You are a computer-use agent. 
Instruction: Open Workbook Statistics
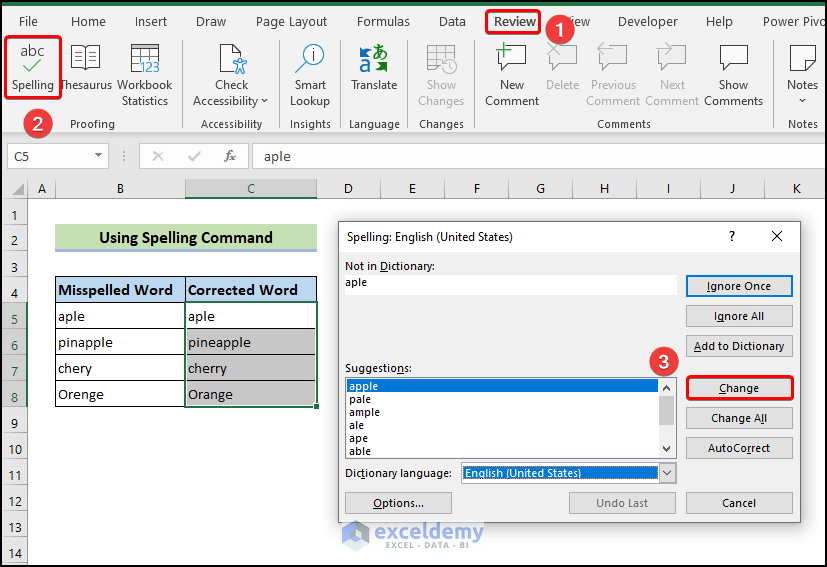pyautogui.click(x=145, y=75)
